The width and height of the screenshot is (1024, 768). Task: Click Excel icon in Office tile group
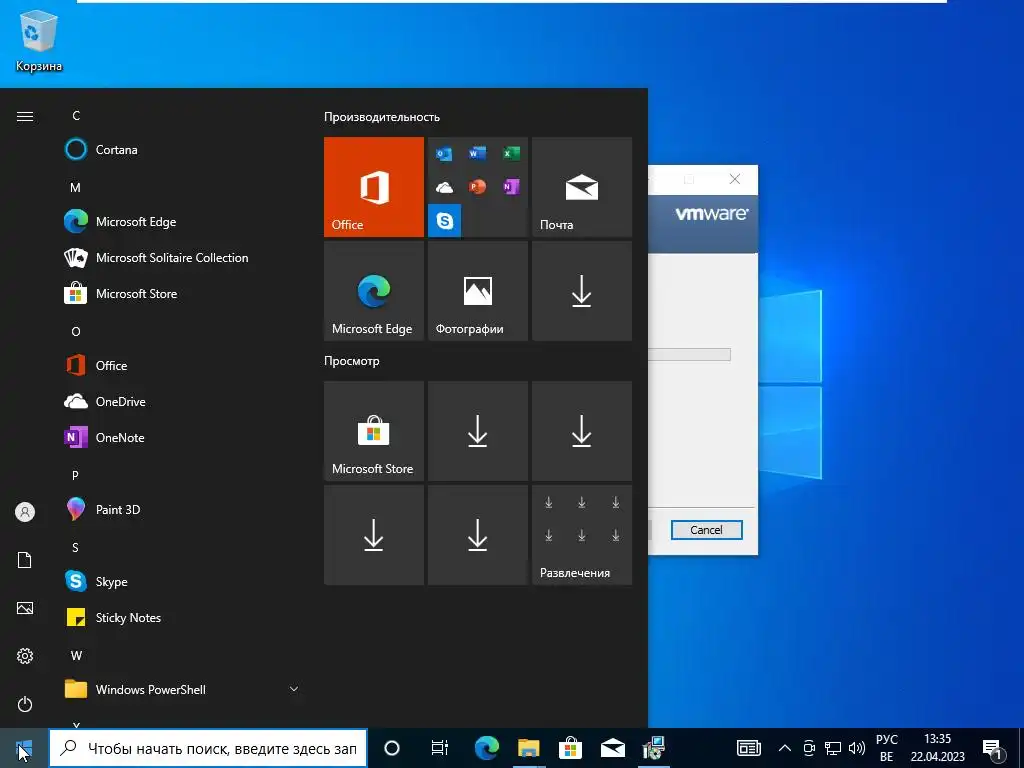(511, 153)
